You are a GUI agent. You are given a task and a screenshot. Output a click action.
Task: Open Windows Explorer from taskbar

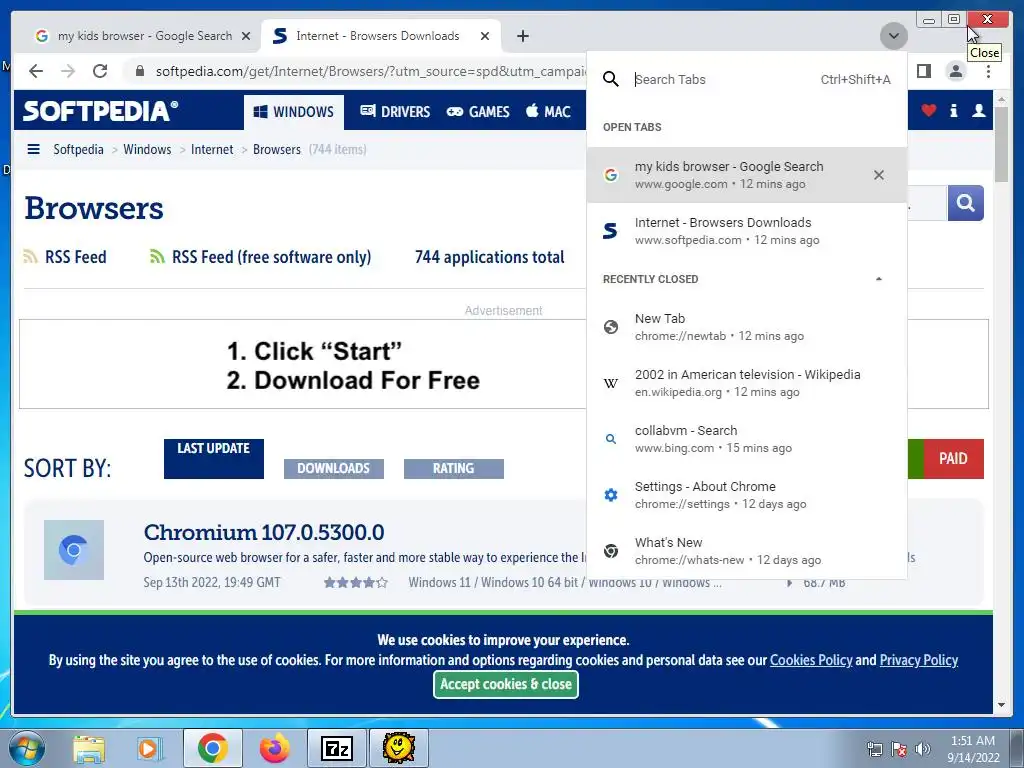tap(88, 748)
